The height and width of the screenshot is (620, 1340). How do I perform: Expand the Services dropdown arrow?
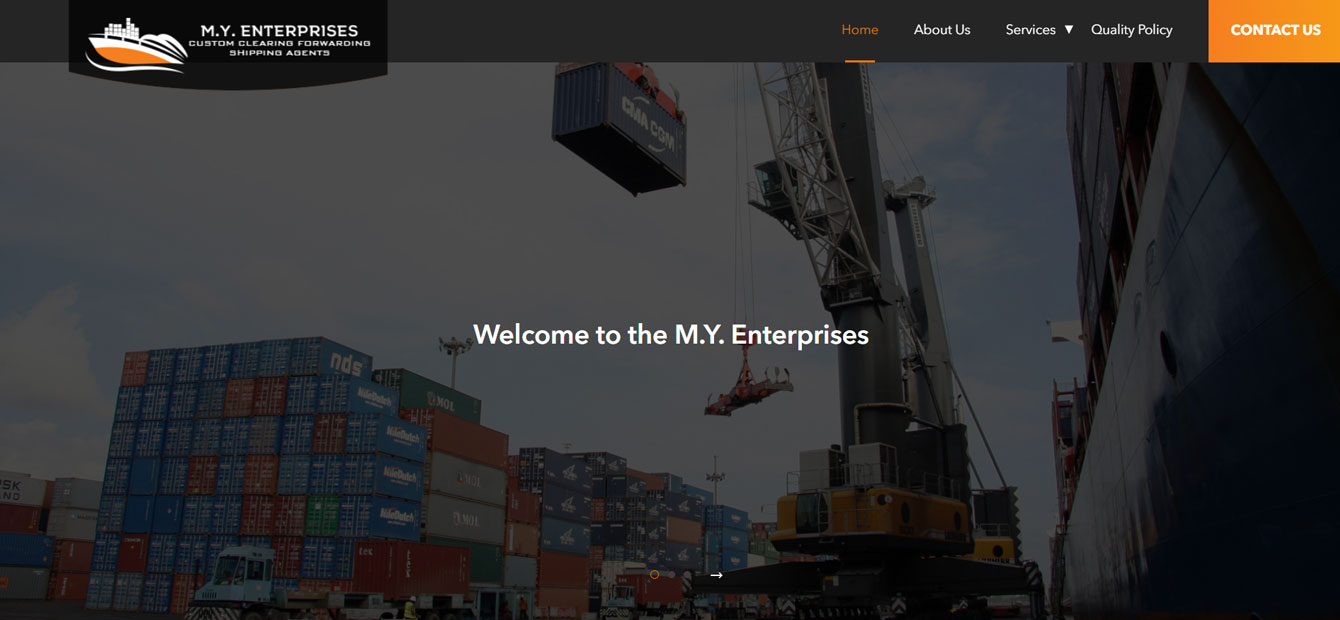(1068, 30)
